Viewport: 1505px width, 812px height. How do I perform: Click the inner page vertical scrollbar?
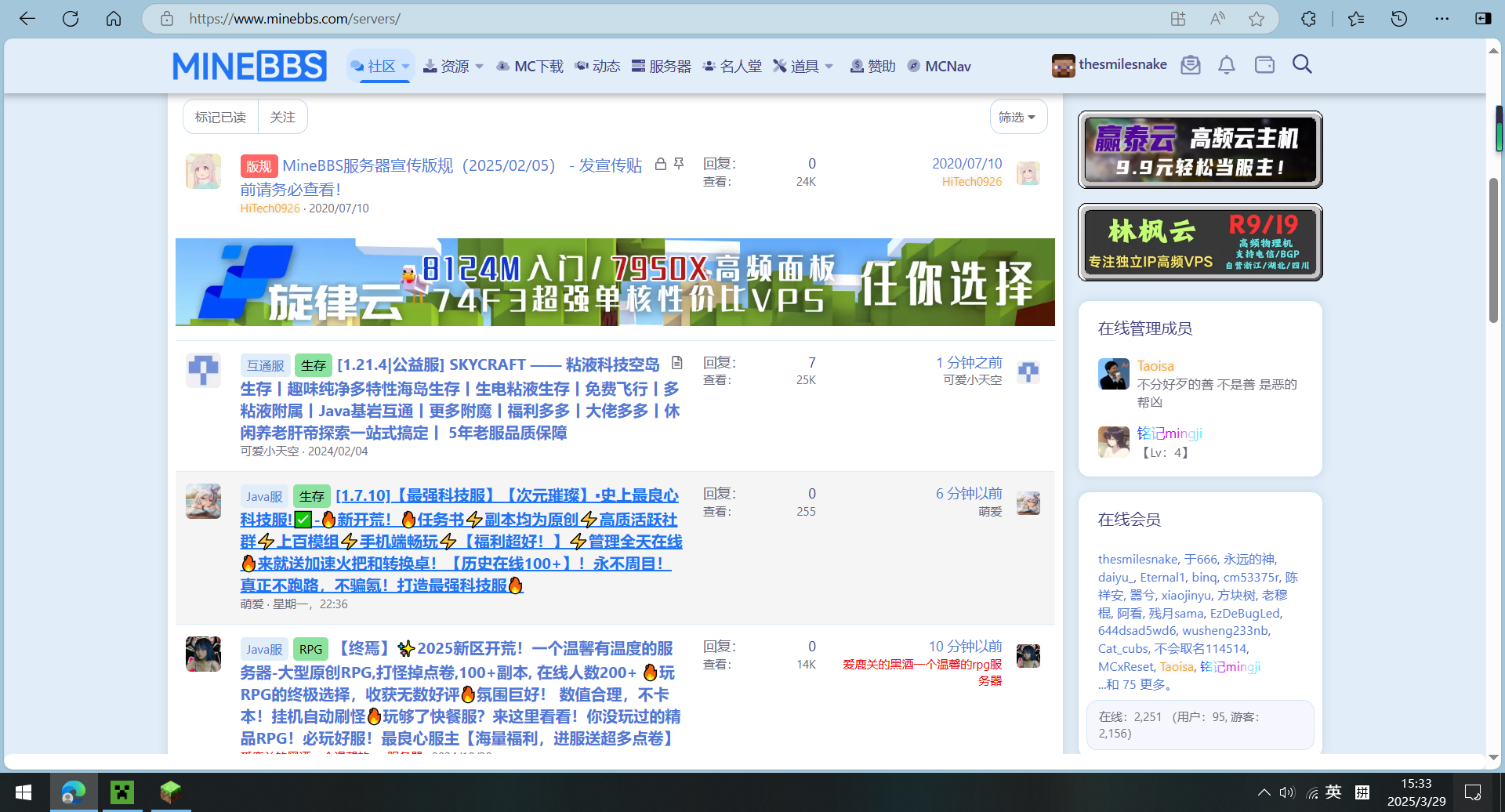(x=1494, y=251)
